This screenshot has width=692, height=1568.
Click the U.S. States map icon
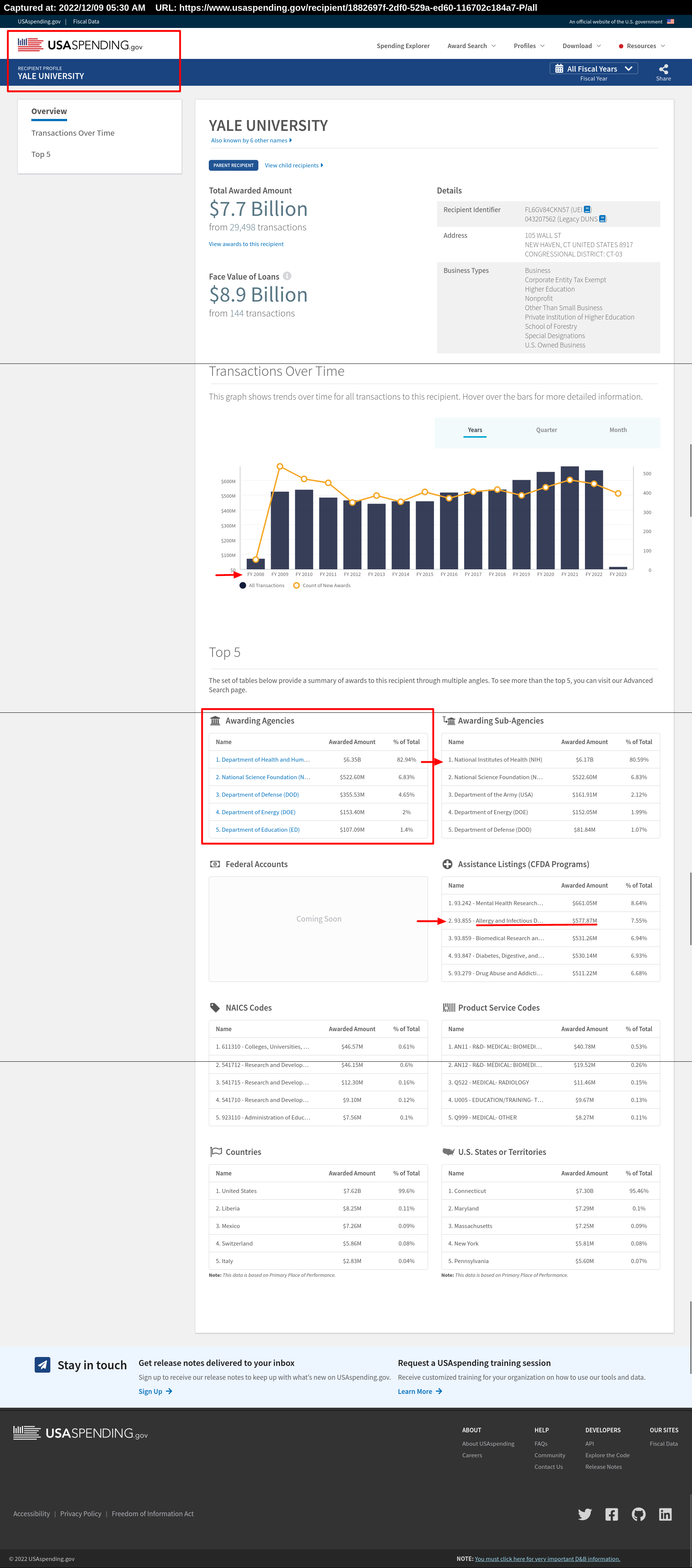tap(449, 1152)
